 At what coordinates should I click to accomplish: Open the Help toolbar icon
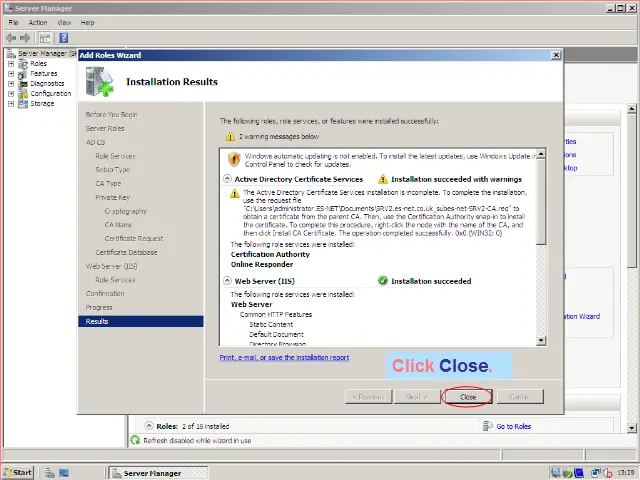point(64,38)
